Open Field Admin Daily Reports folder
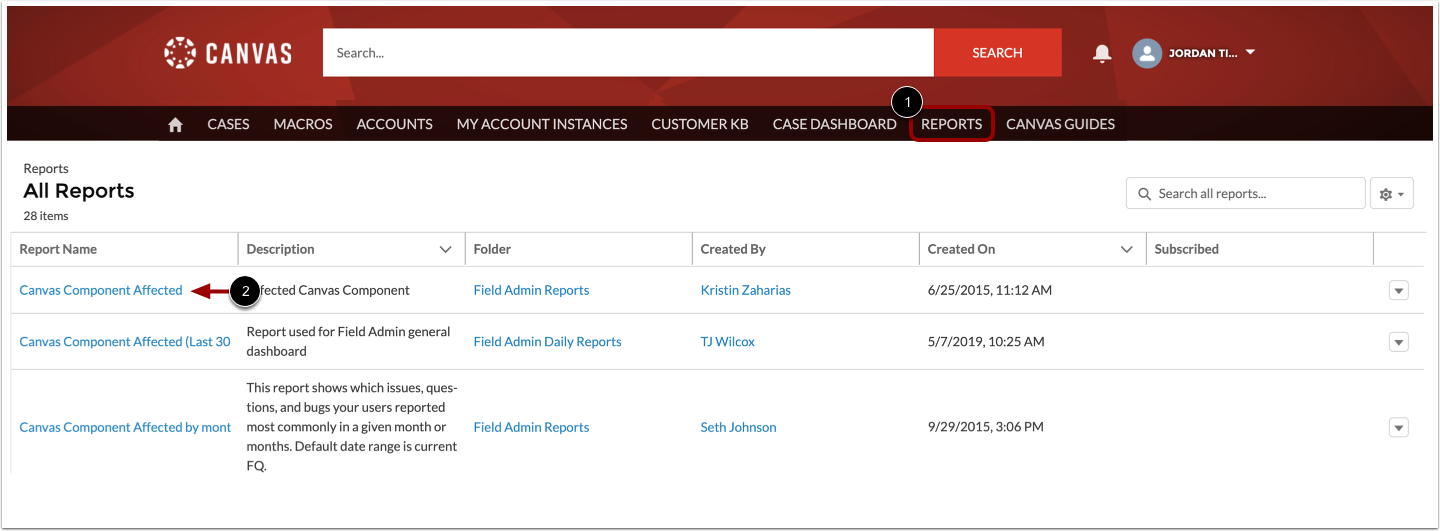Screen dimensions: 1440x531 pyautogui.click(x=547, y=342)
